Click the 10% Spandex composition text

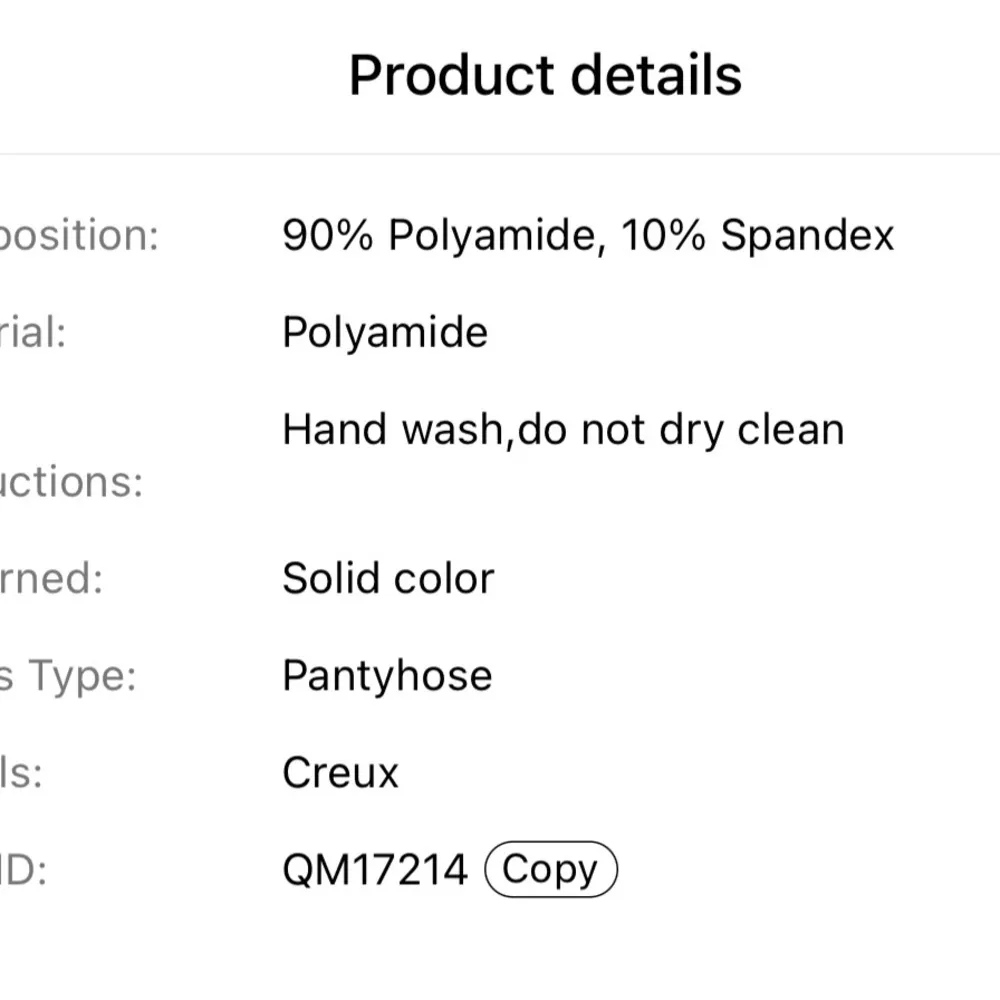coord(757,236)
